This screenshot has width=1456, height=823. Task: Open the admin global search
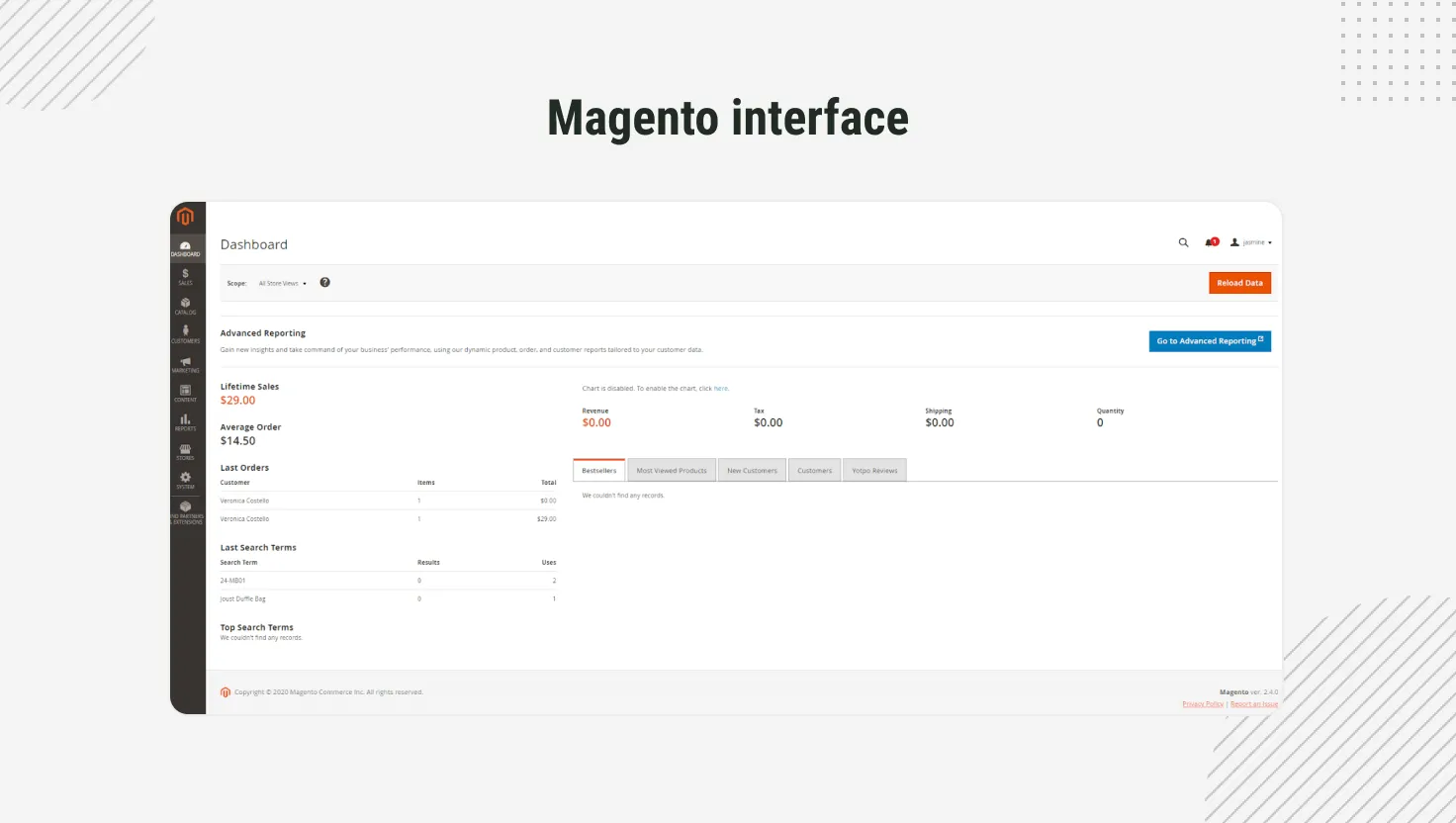[1183, 242]
